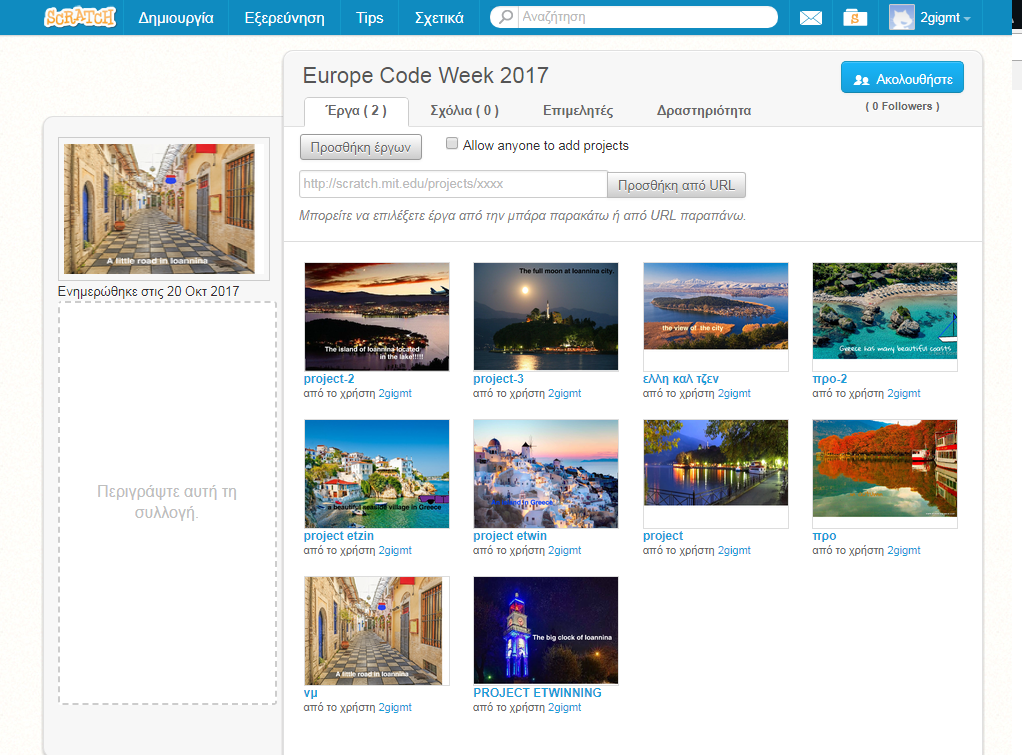The width and height of the screenshot is (1022, 755).
Task: Open the Δημιουργία menu
Action: click(176, 18)
